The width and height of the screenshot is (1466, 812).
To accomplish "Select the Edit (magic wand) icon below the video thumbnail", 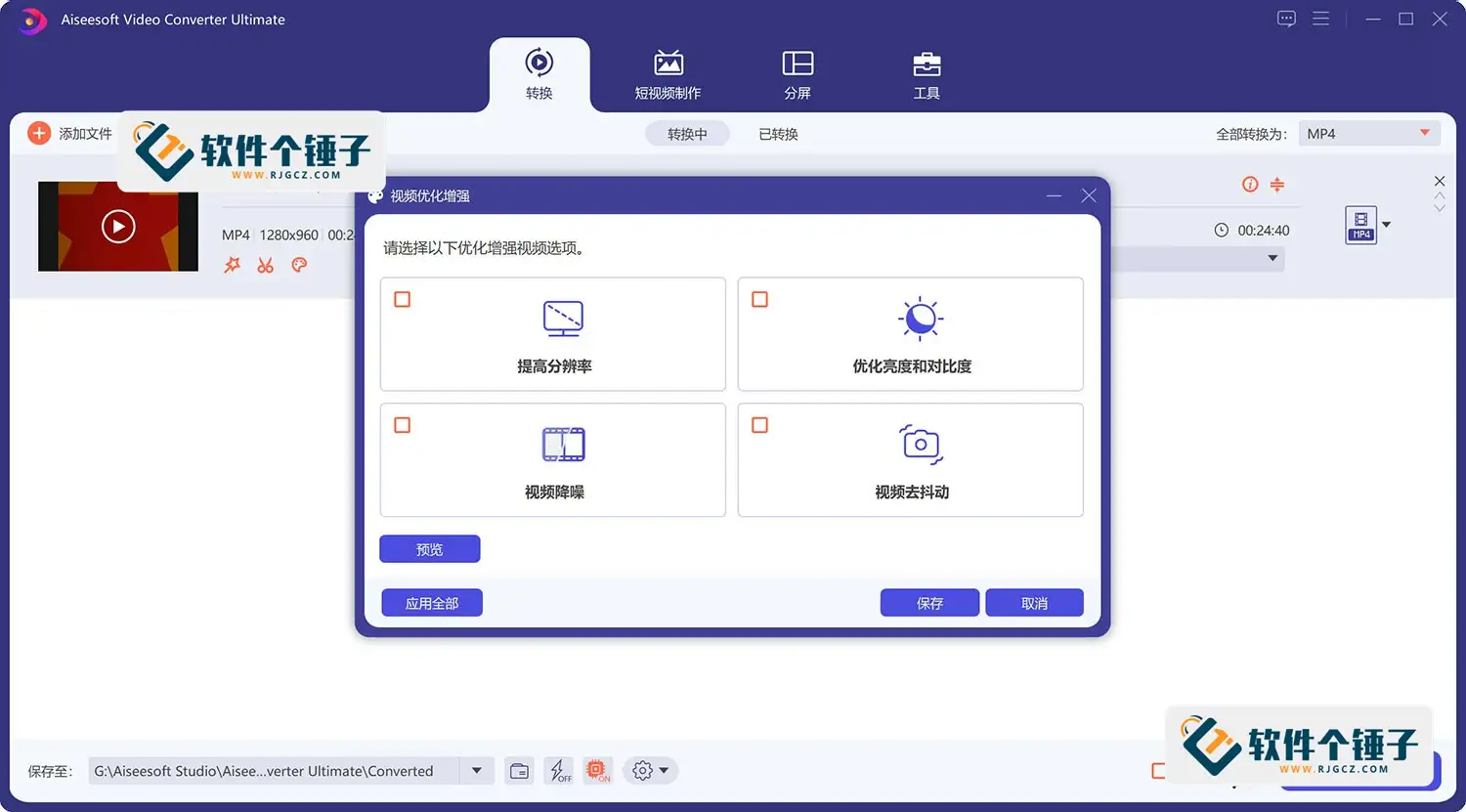I will [x=232, y=265].
